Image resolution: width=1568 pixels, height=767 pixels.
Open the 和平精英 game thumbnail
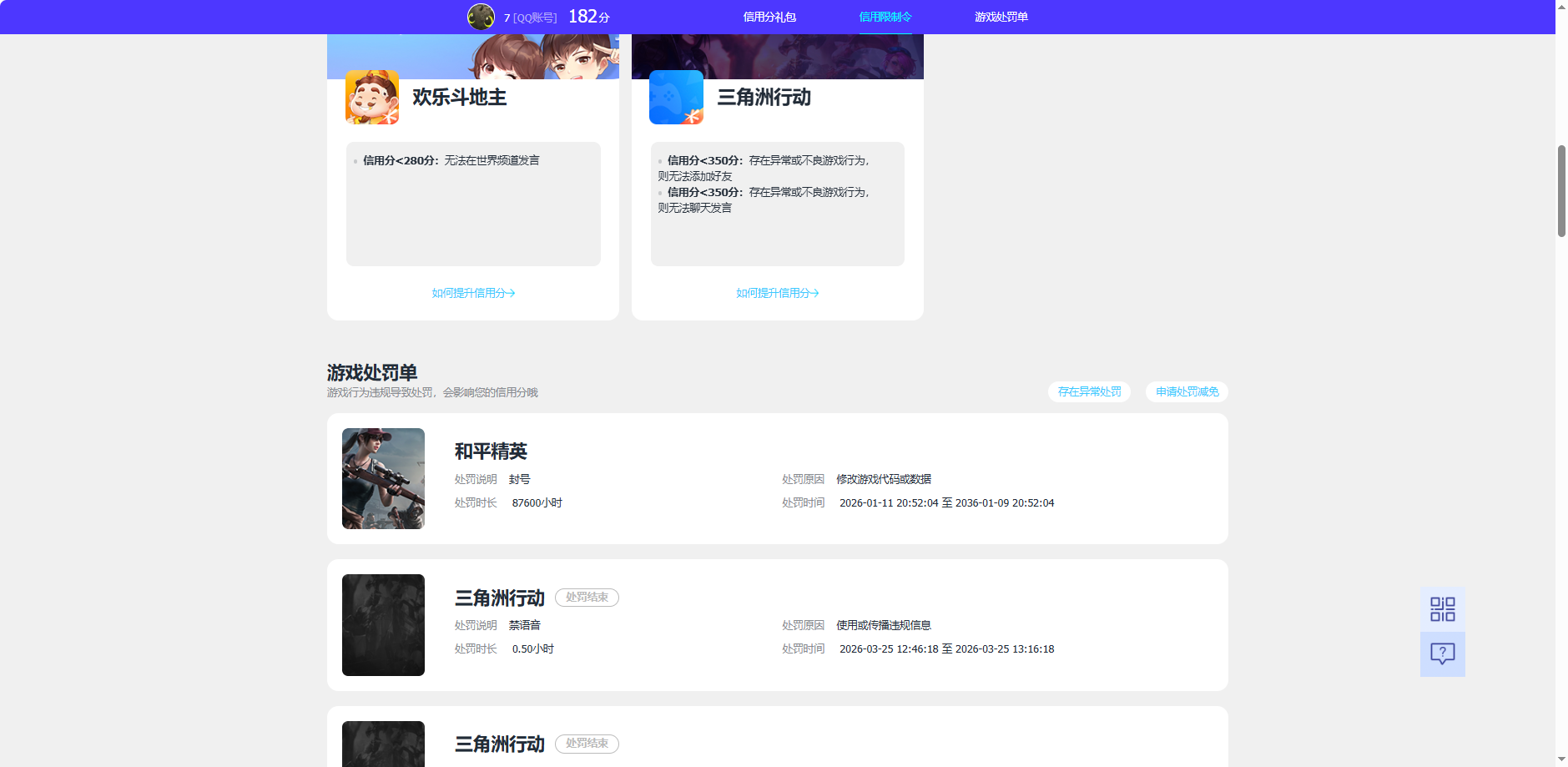(x=383, y=478)
